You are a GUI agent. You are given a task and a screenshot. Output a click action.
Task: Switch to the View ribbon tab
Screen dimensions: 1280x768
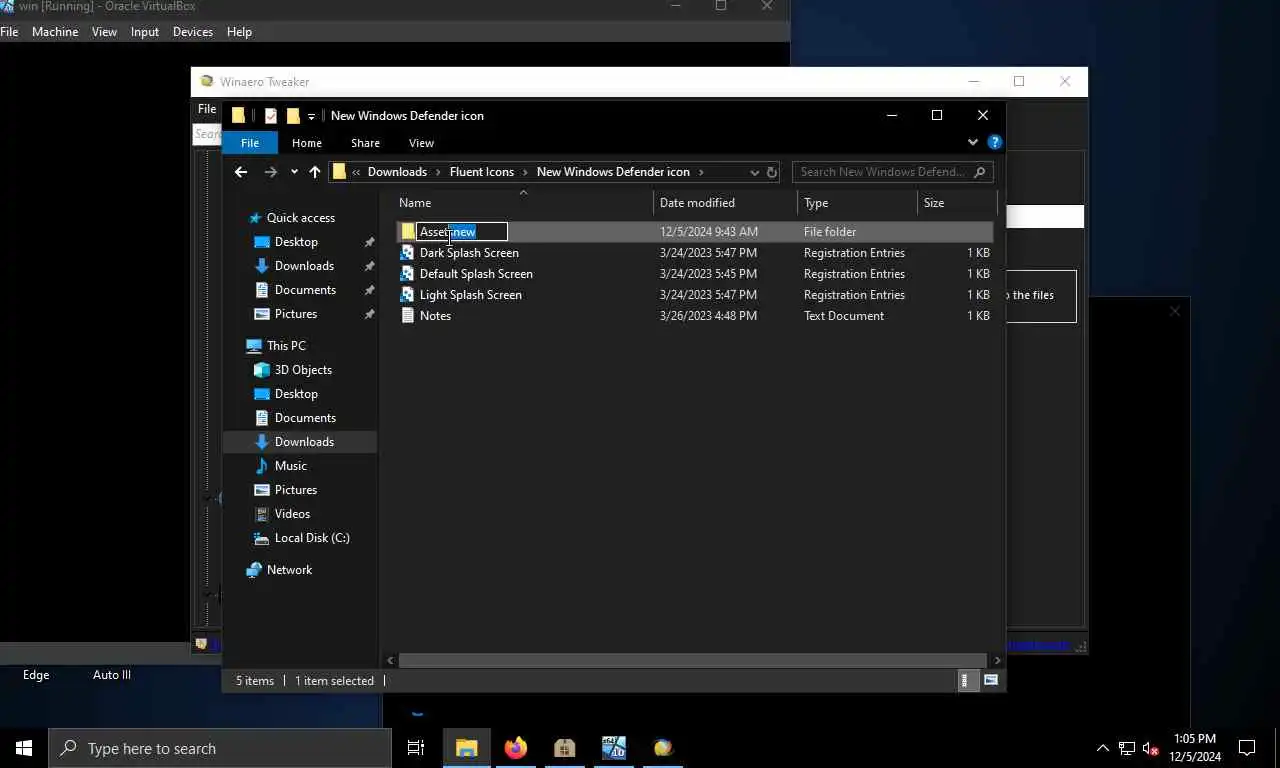click(x=421, y=143)
